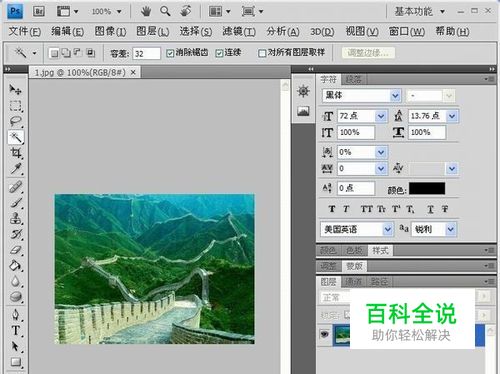Choose Subtract from Selection mode button
This screenshot has height=374, width=500.
coord(78,53)
